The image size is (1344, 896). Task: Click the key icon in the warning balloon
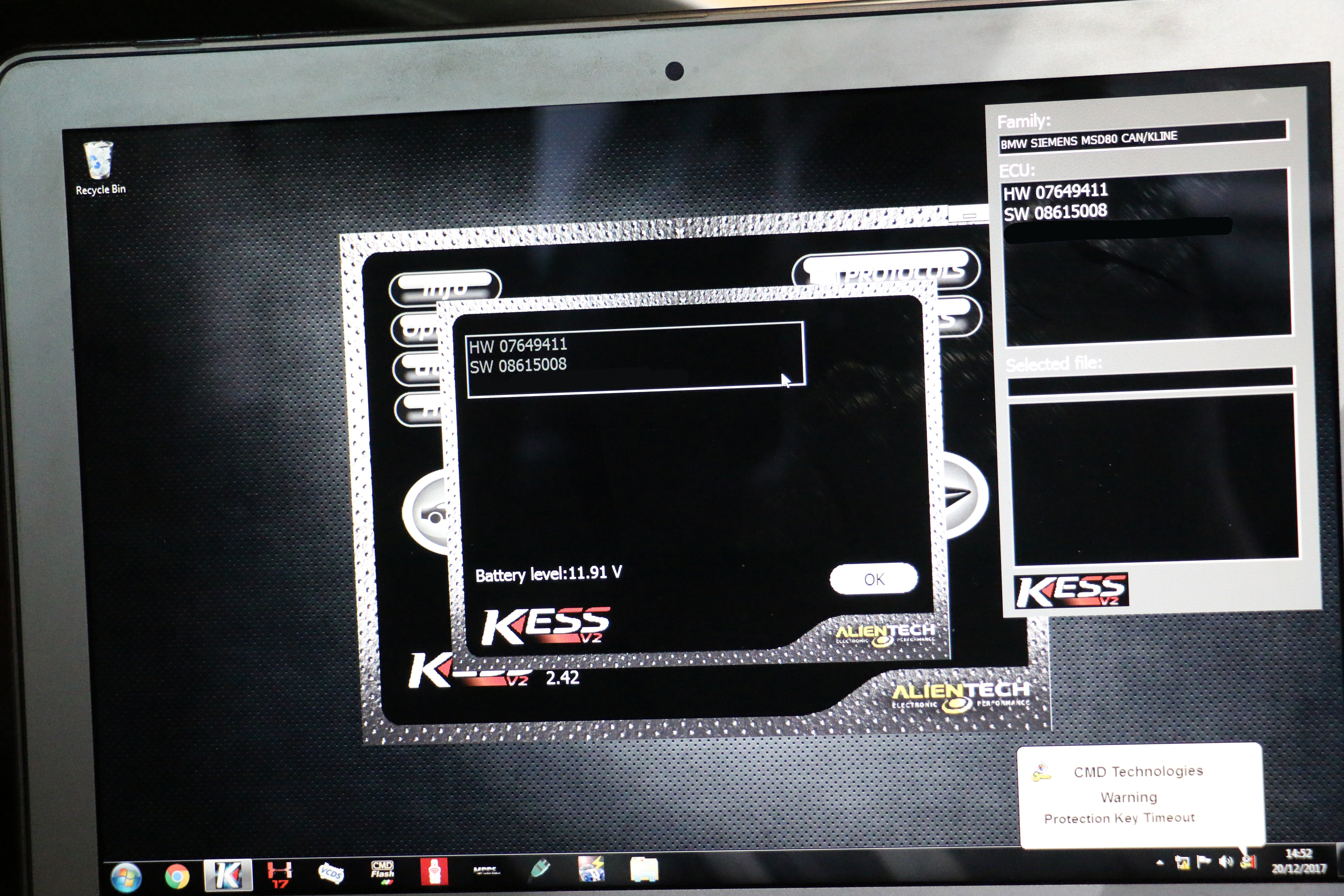click(x=1041, y=771)
